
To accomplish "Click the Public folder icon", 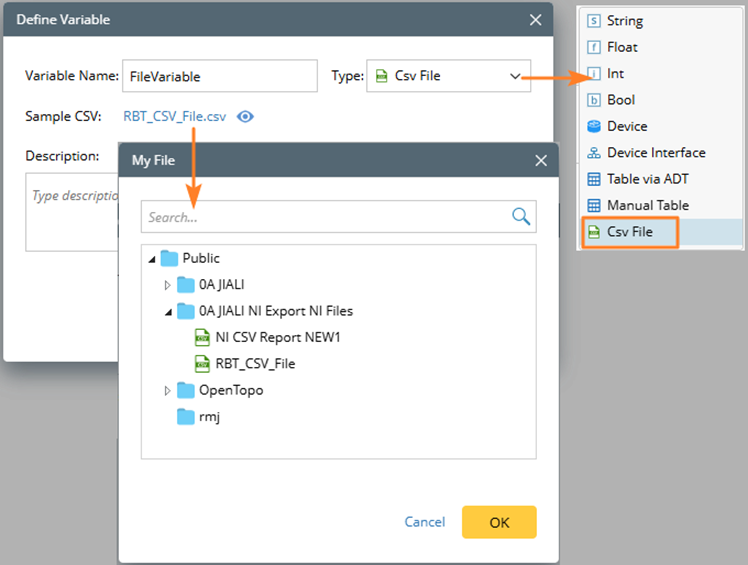I will 168,258.
